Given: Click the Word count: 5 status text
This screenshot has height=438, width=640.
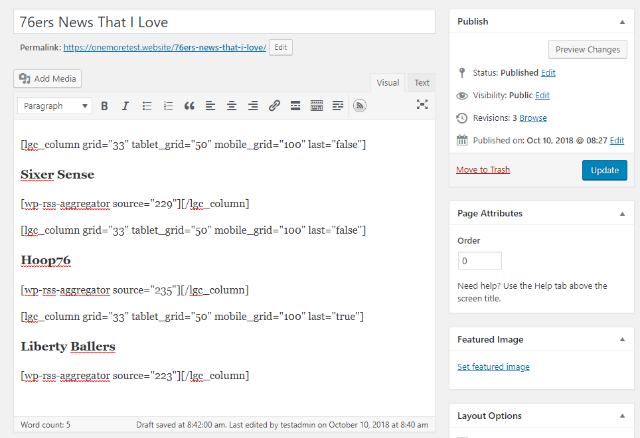Looking at the screenshot, I should tap(45, 425).
